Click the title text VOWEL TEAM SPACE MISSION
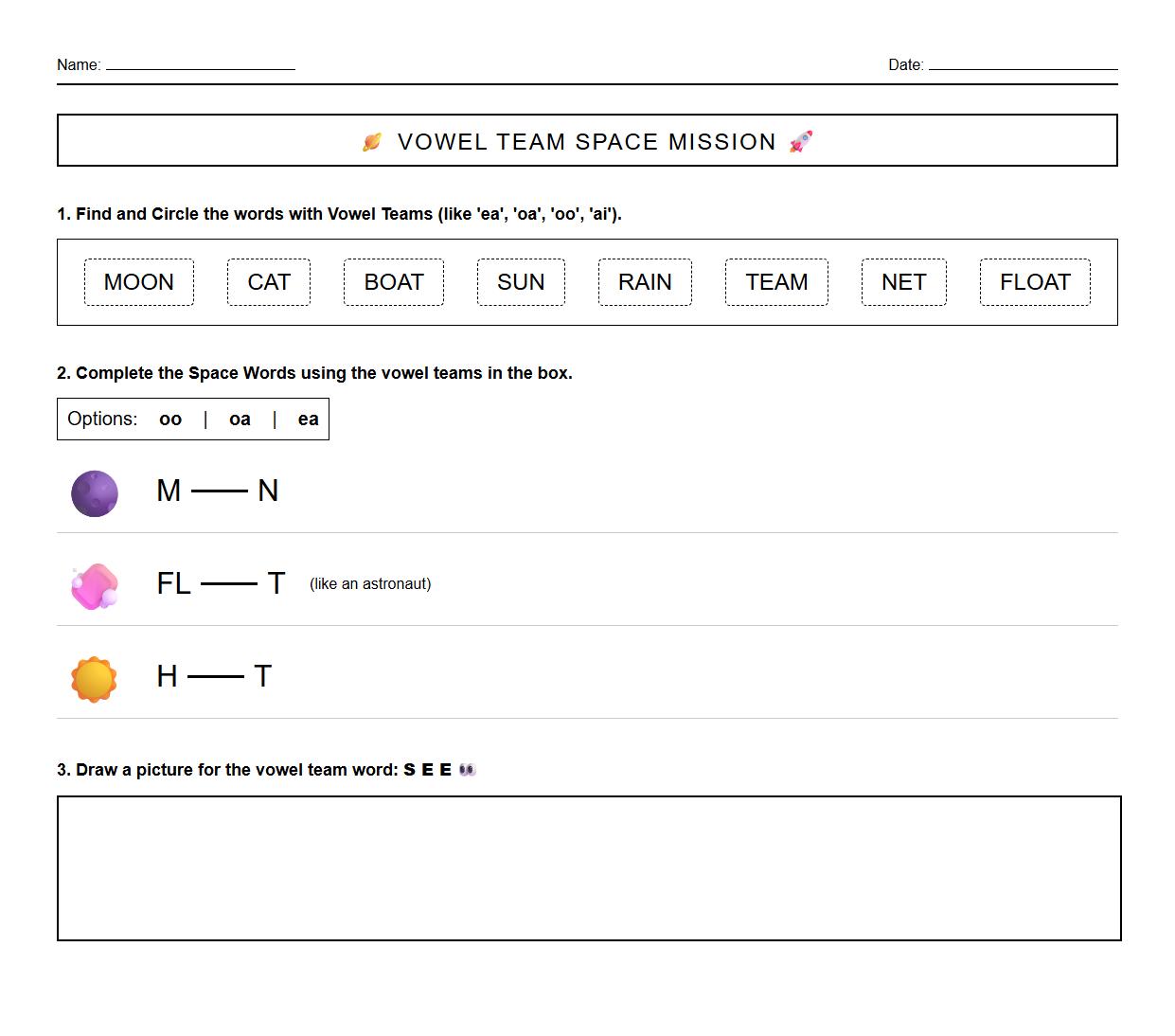The image size is (1175, 1036). pyautogui.click(x=586, y=141)
